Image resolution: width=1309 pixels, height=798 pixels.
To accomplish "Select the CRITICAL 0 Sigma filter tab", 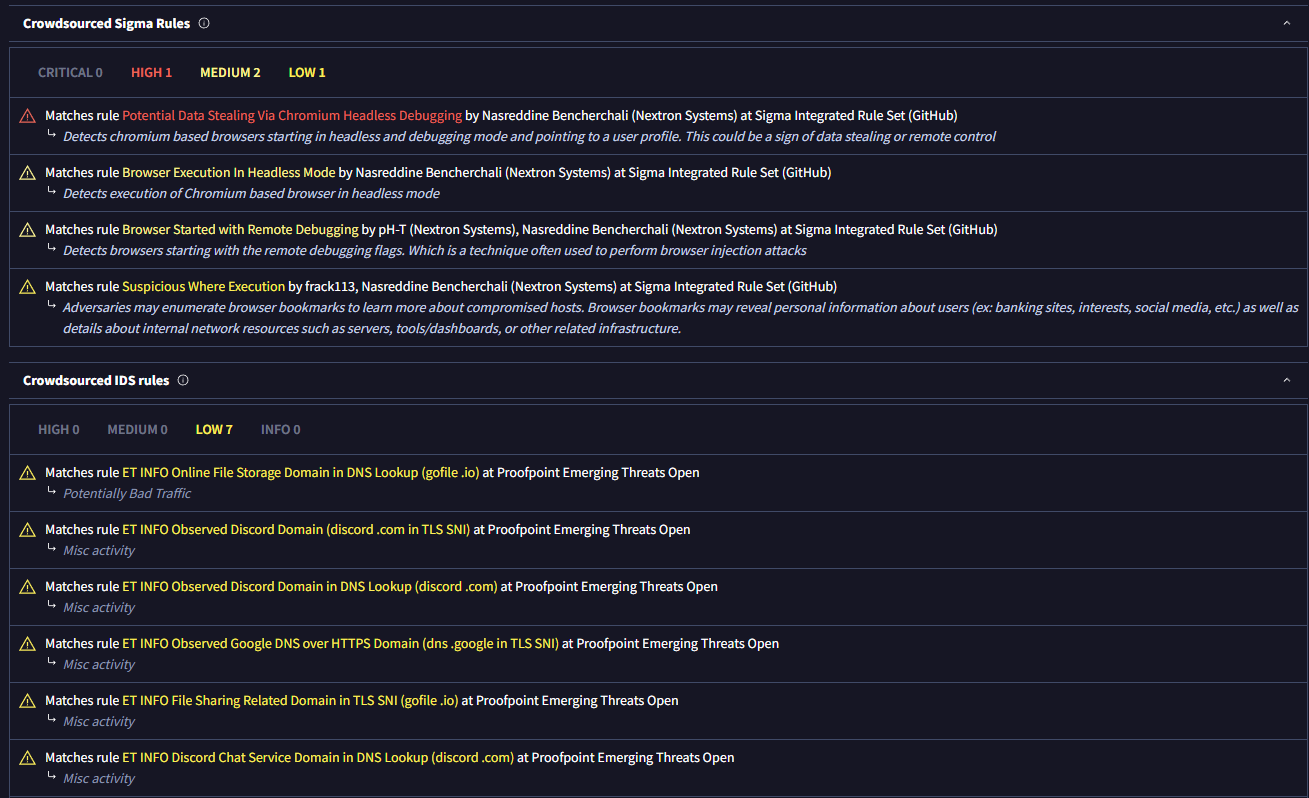I will 70,73.
